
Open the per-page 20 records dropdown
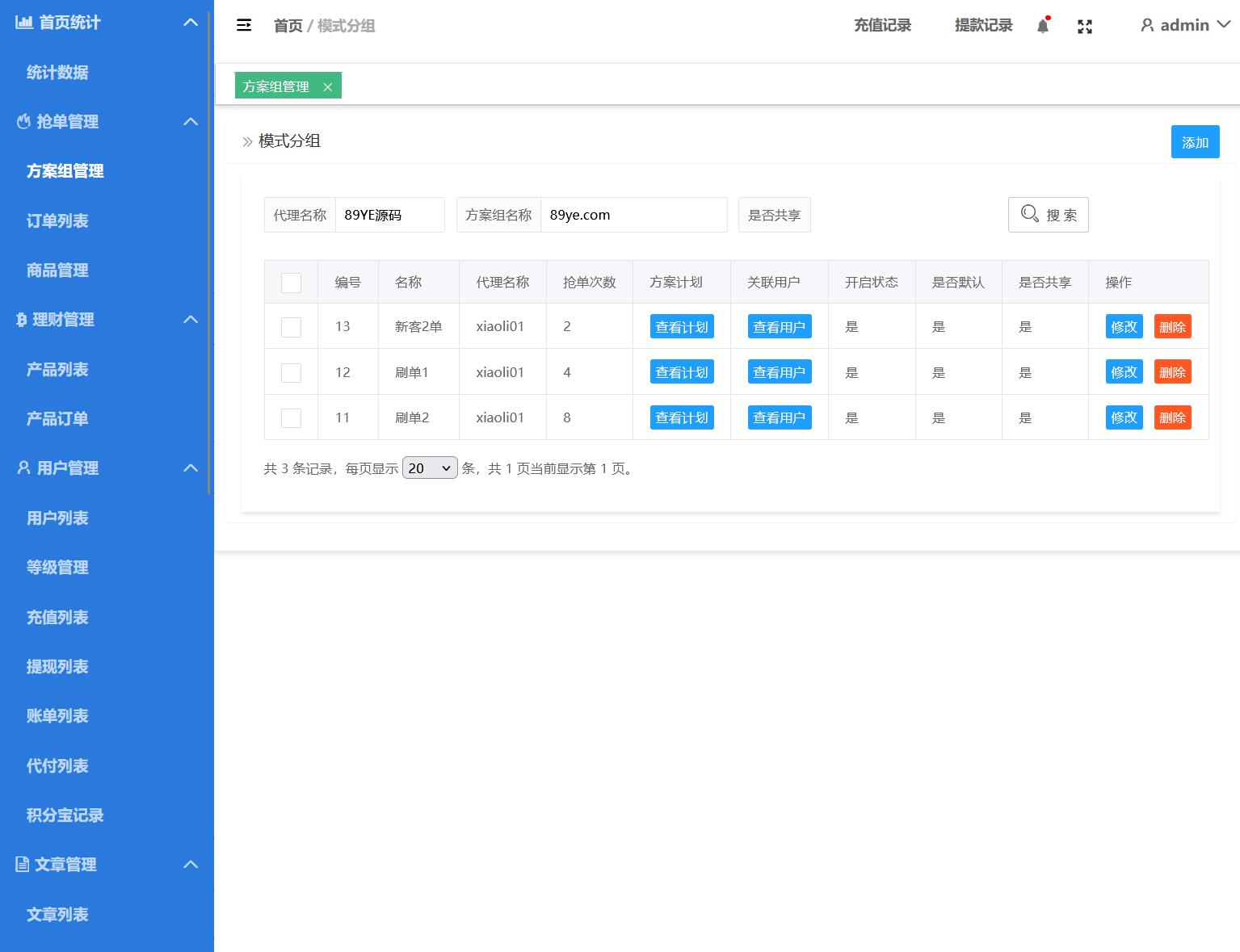(x=430, y=468)
